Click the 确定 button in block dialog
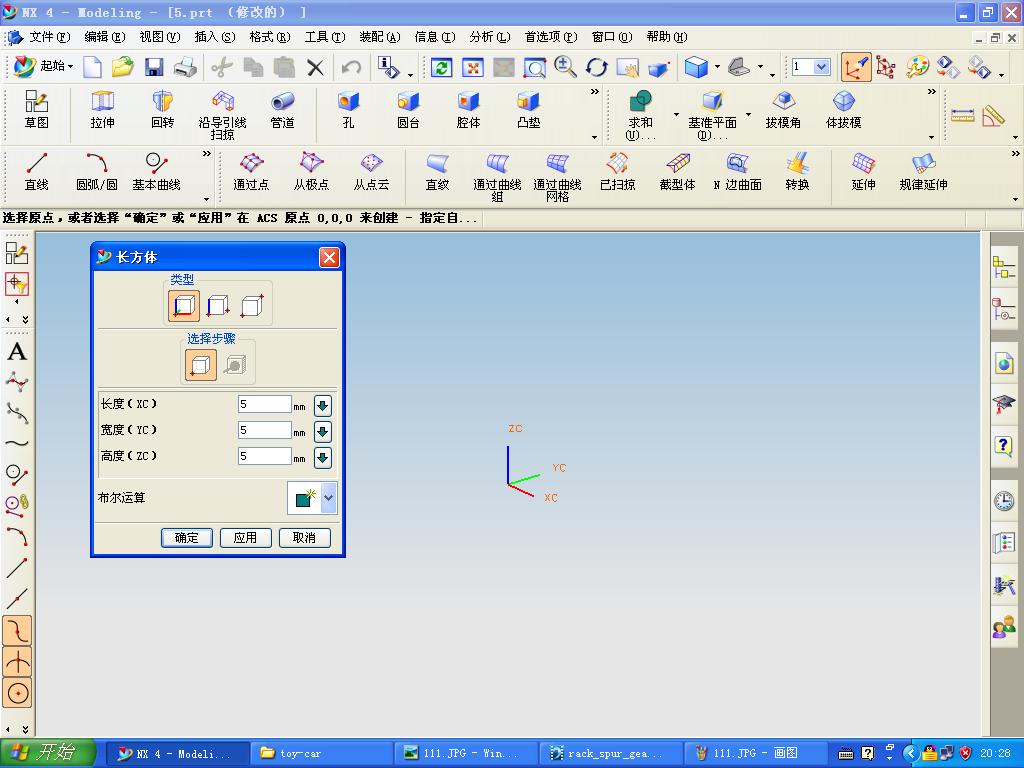Screen dimensions: 1024x768 click(187, 537)
